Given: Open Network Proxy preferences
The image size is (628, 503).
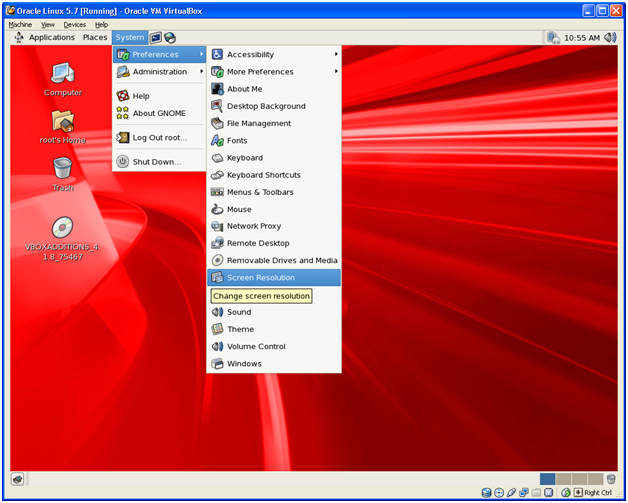Looking at the screenshot, I should point(274,226).
